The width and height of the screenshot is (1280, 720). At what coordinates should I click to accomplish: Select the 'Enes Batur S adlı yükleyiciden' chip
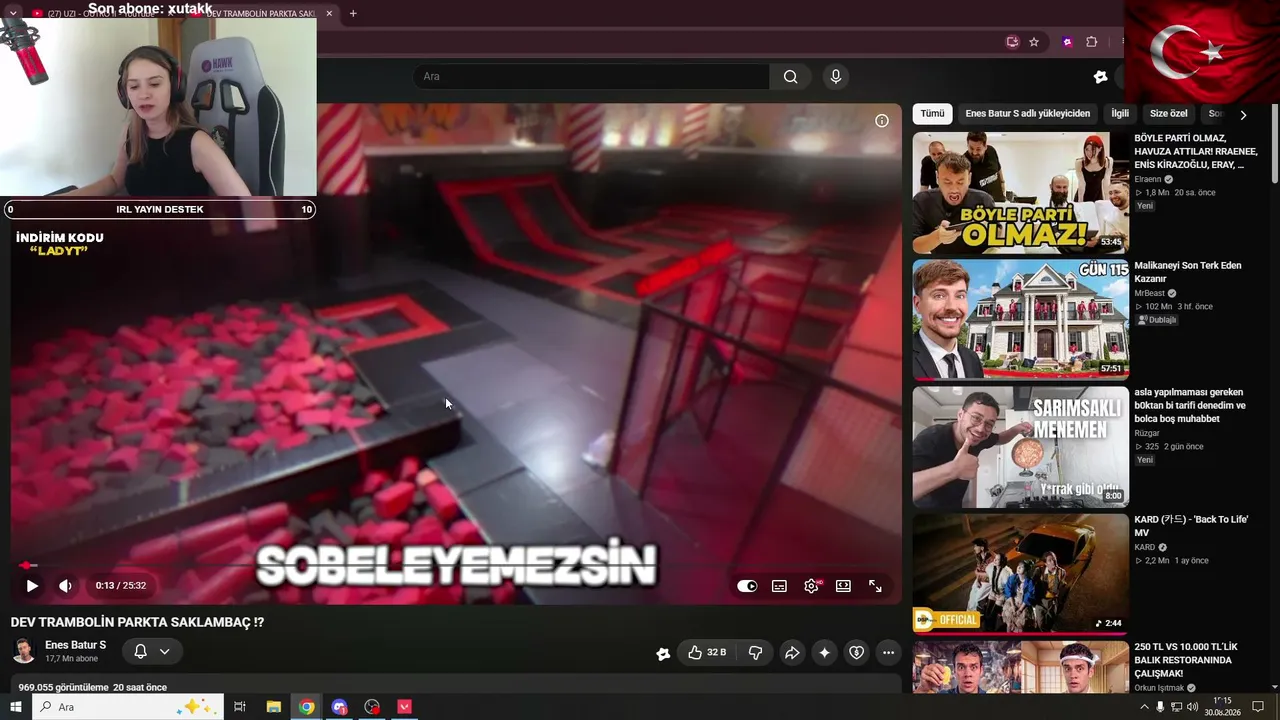[1027, 114]
